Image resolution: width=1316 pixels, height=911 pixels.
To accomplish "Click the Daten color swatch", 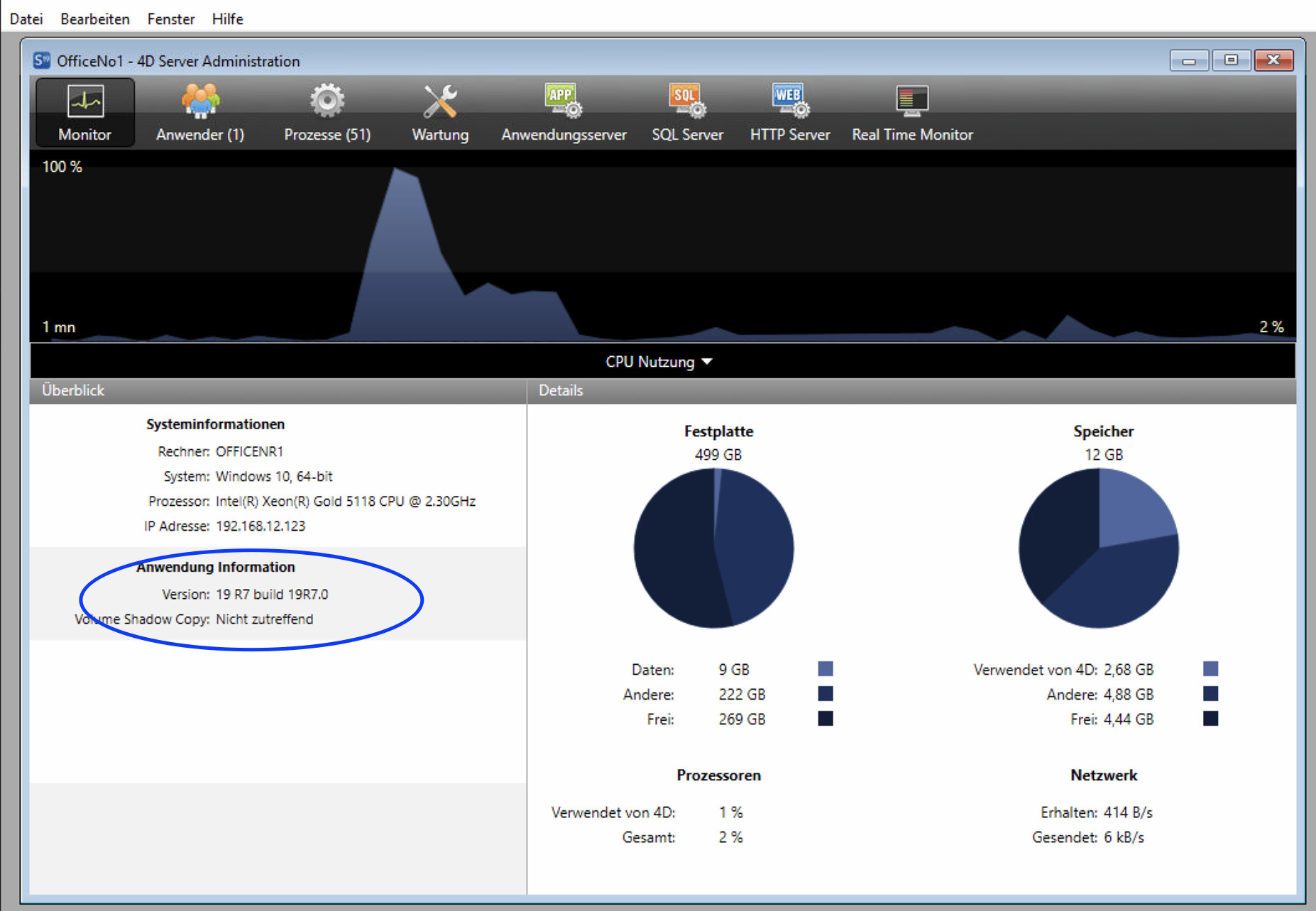I will [826, 668].
